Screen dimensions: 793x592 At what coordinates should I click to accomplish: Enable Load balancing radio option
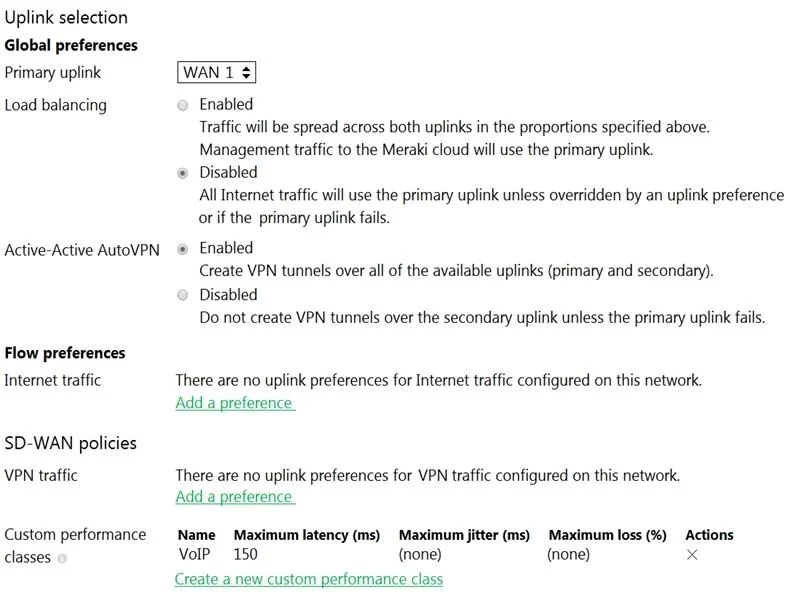tap(183, 105)
